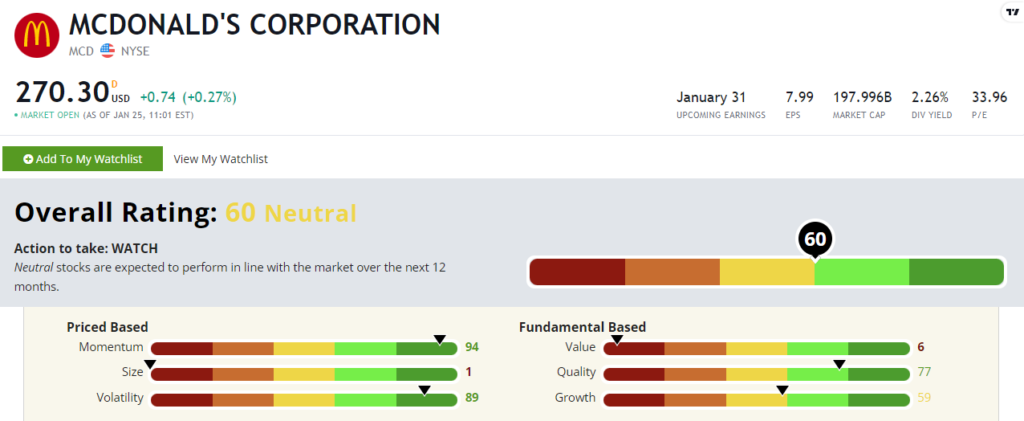Click the Value score 6

click(920, 347)
